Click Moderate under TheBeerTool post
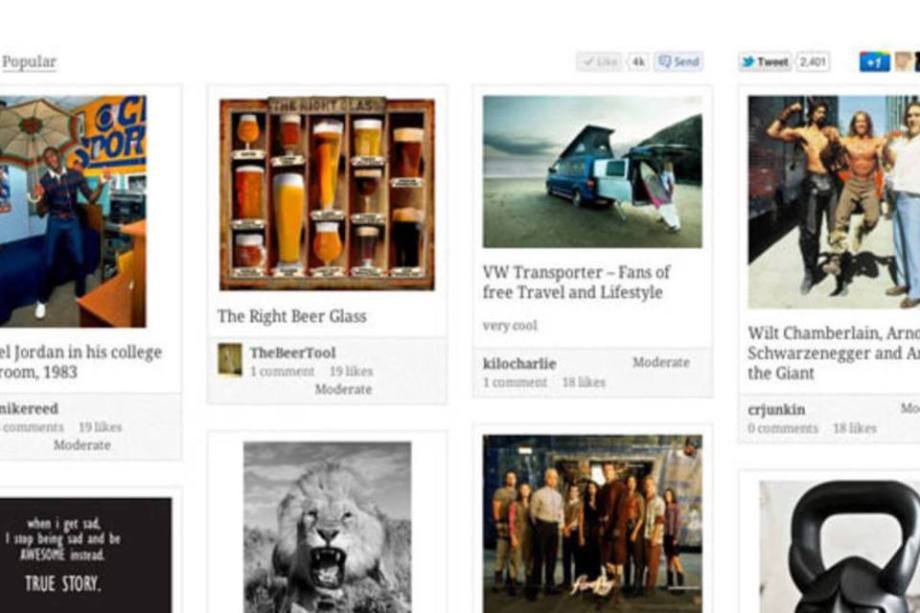The height and width of the screenshot is (613, 920). [x=343, y=390]
